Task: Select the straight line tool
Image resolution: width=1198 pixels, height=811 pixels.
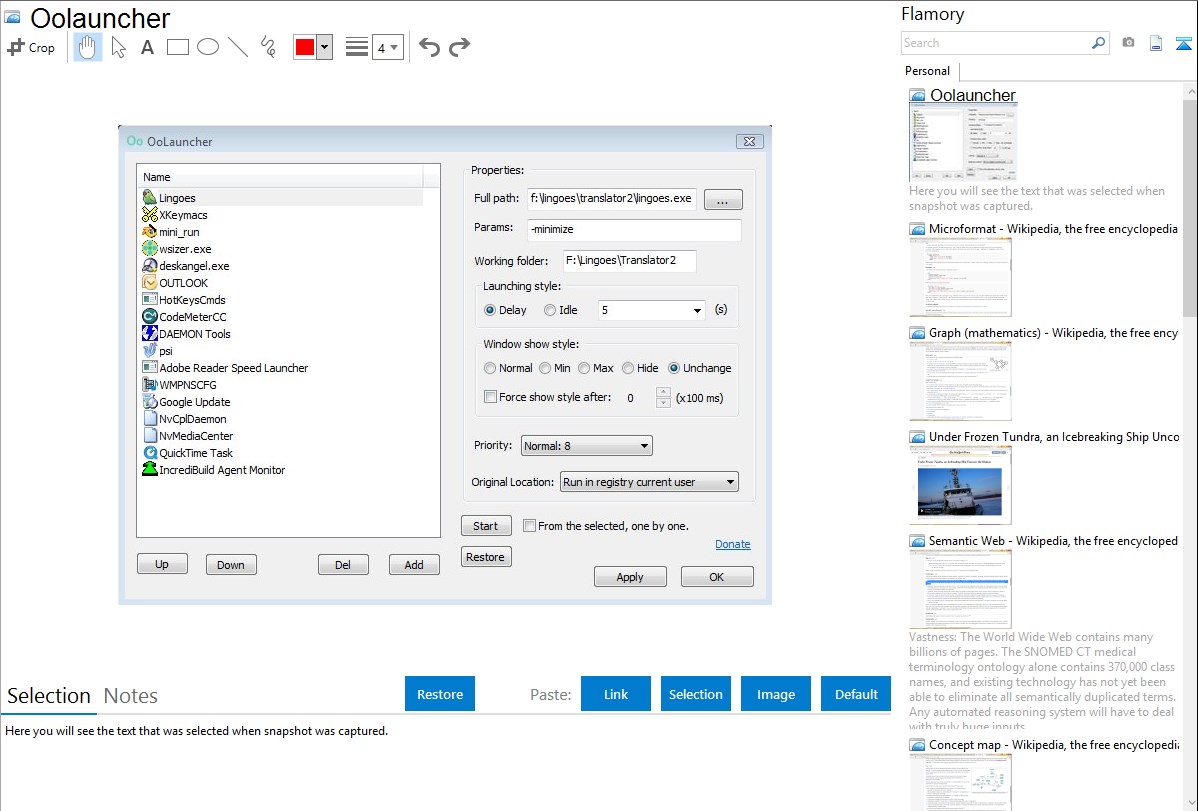Action: pos(238,47)
